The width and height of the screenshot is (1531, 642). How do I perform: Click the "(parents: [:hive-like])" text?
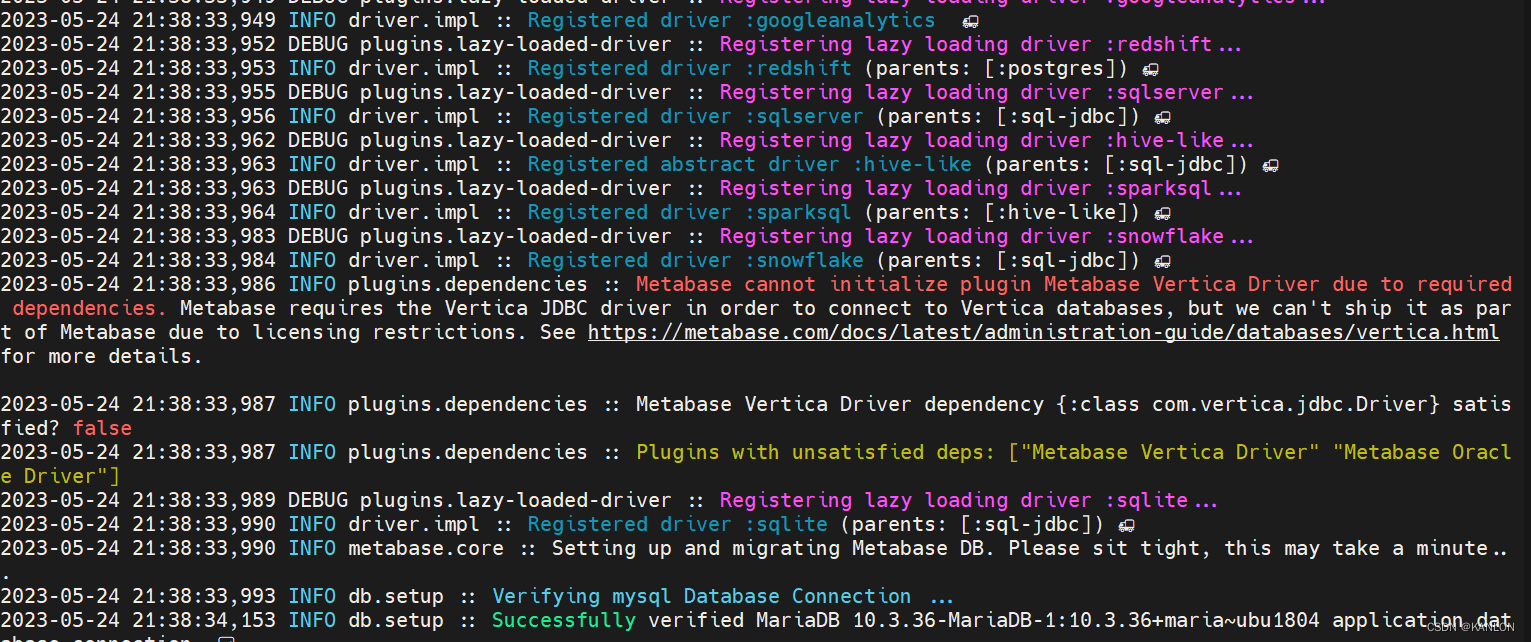(1002, 212)
